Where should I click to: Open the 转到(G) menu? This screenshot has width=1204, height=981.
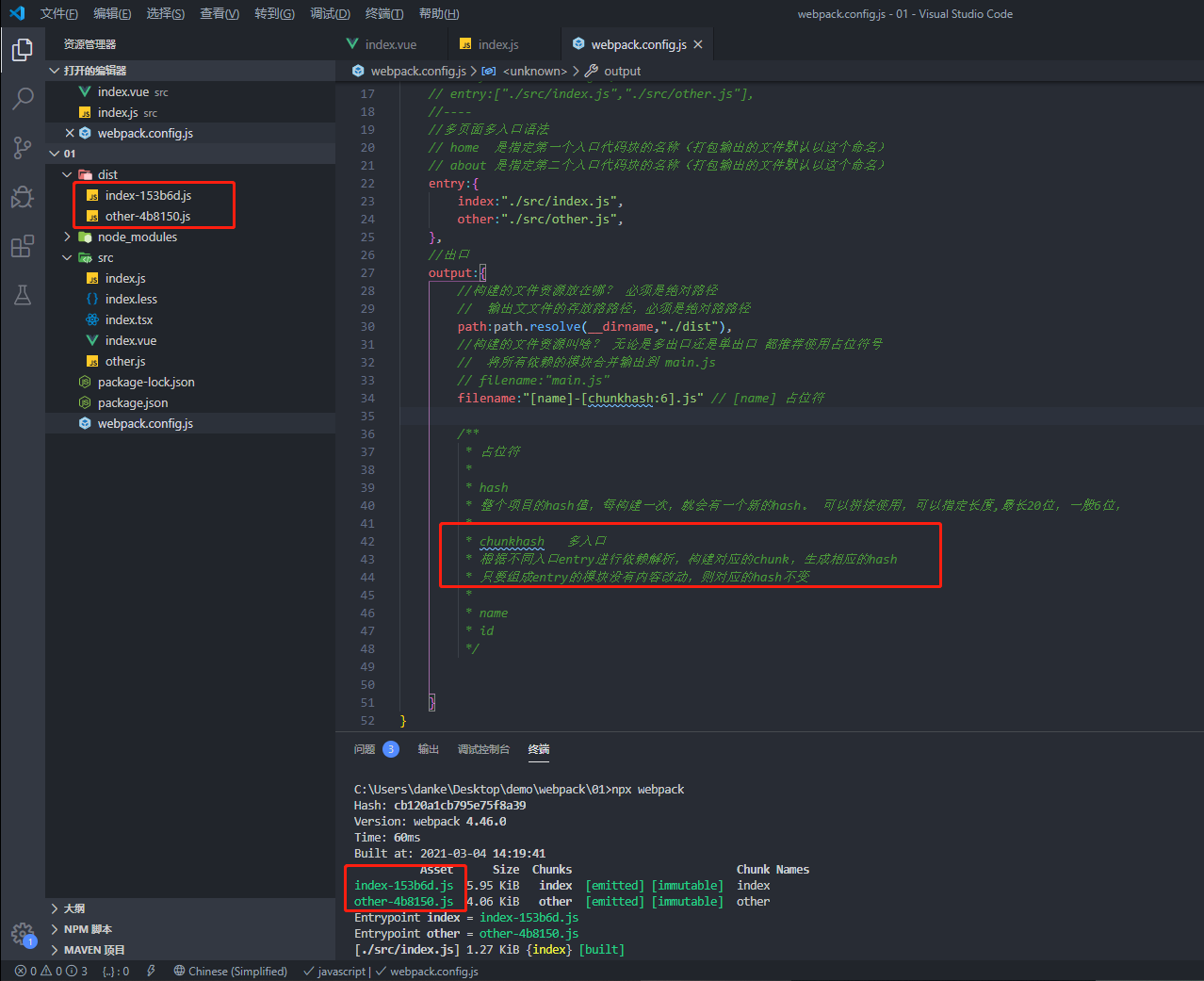(x=274, y=13)
